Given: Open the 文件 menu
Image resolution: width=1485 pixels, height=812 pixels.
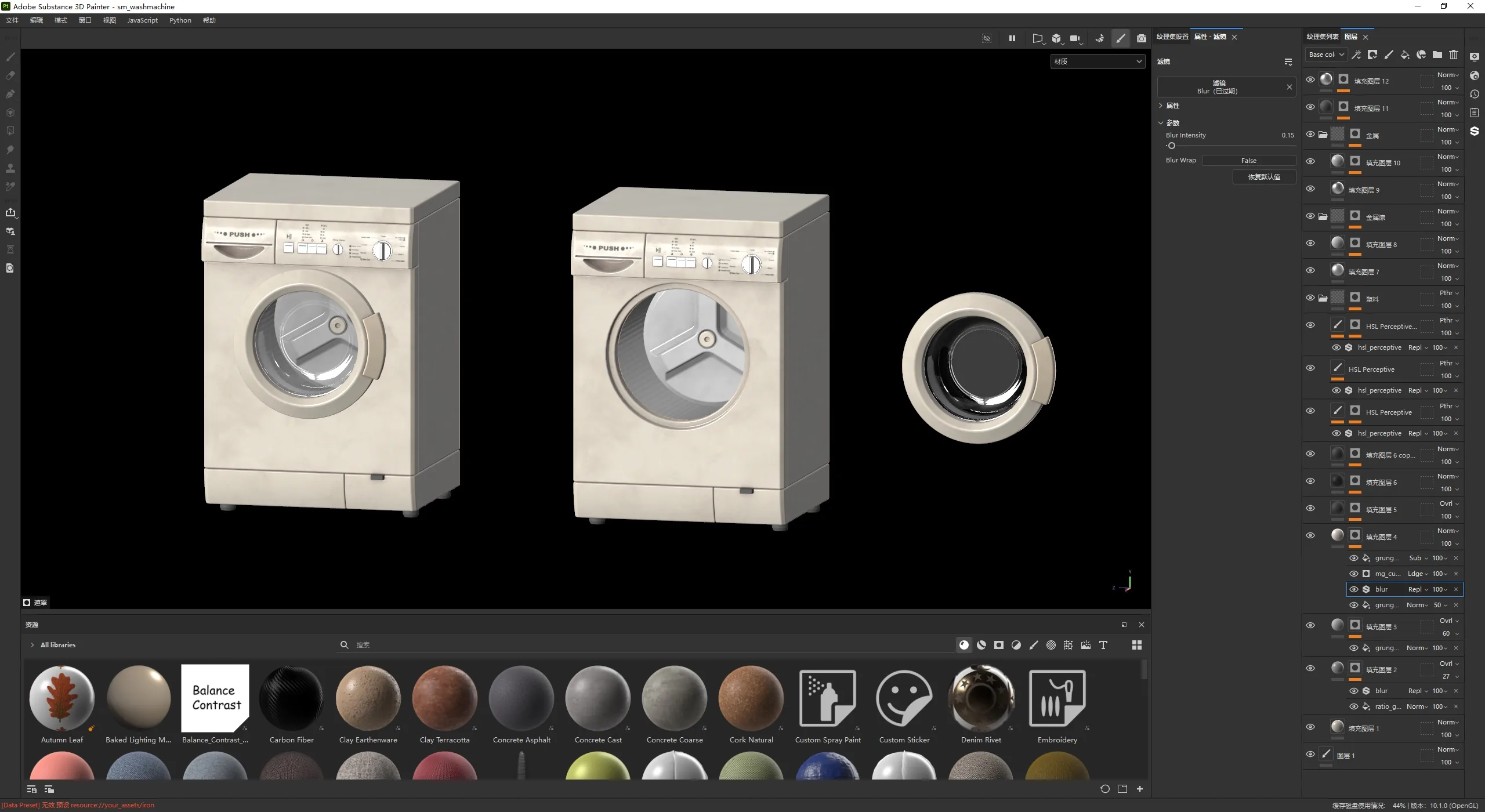Looking at the screenshot, I should coord(12,20).
